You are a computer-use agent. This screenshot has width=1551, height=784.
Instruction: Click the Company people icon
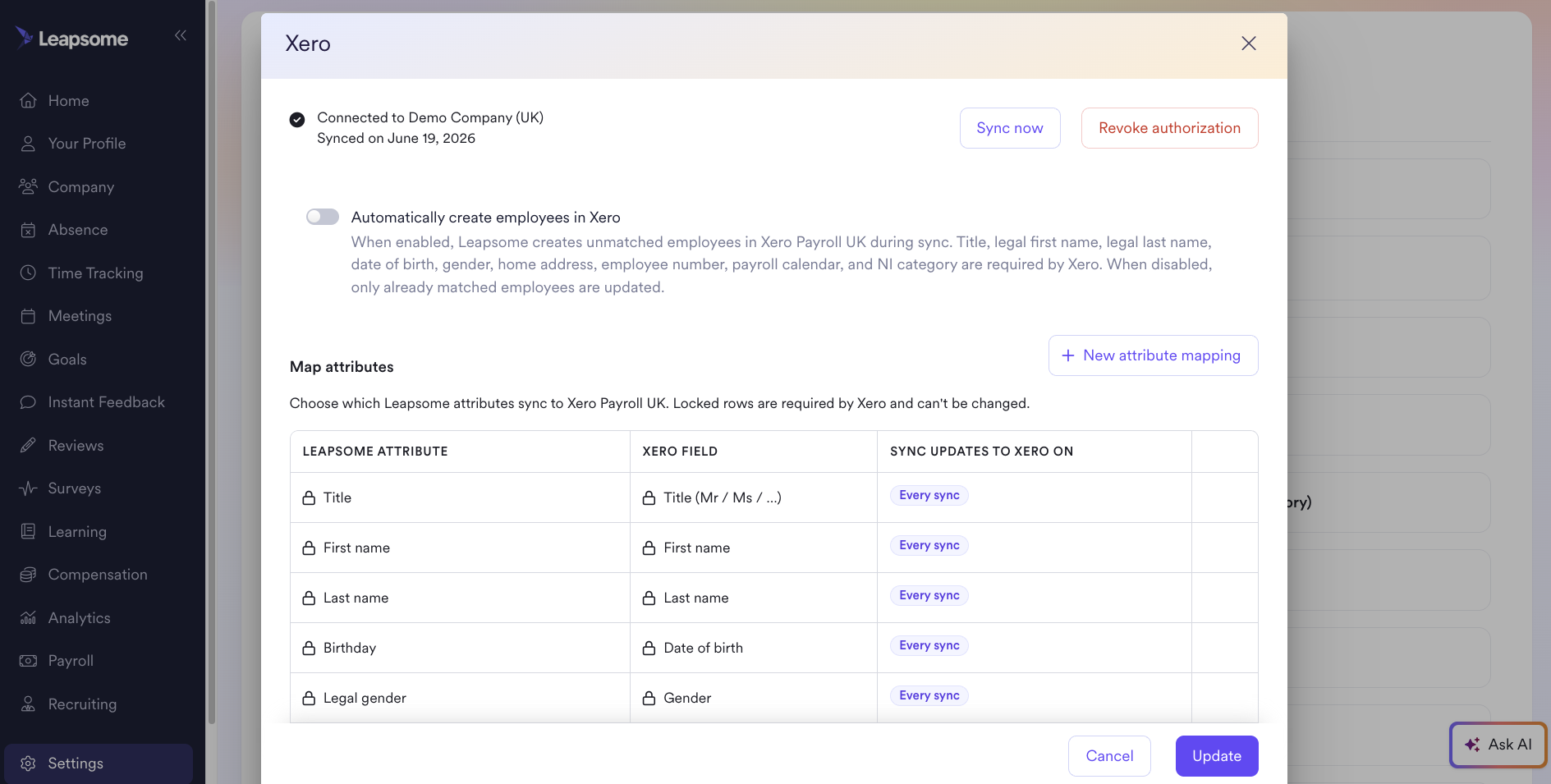28,186
